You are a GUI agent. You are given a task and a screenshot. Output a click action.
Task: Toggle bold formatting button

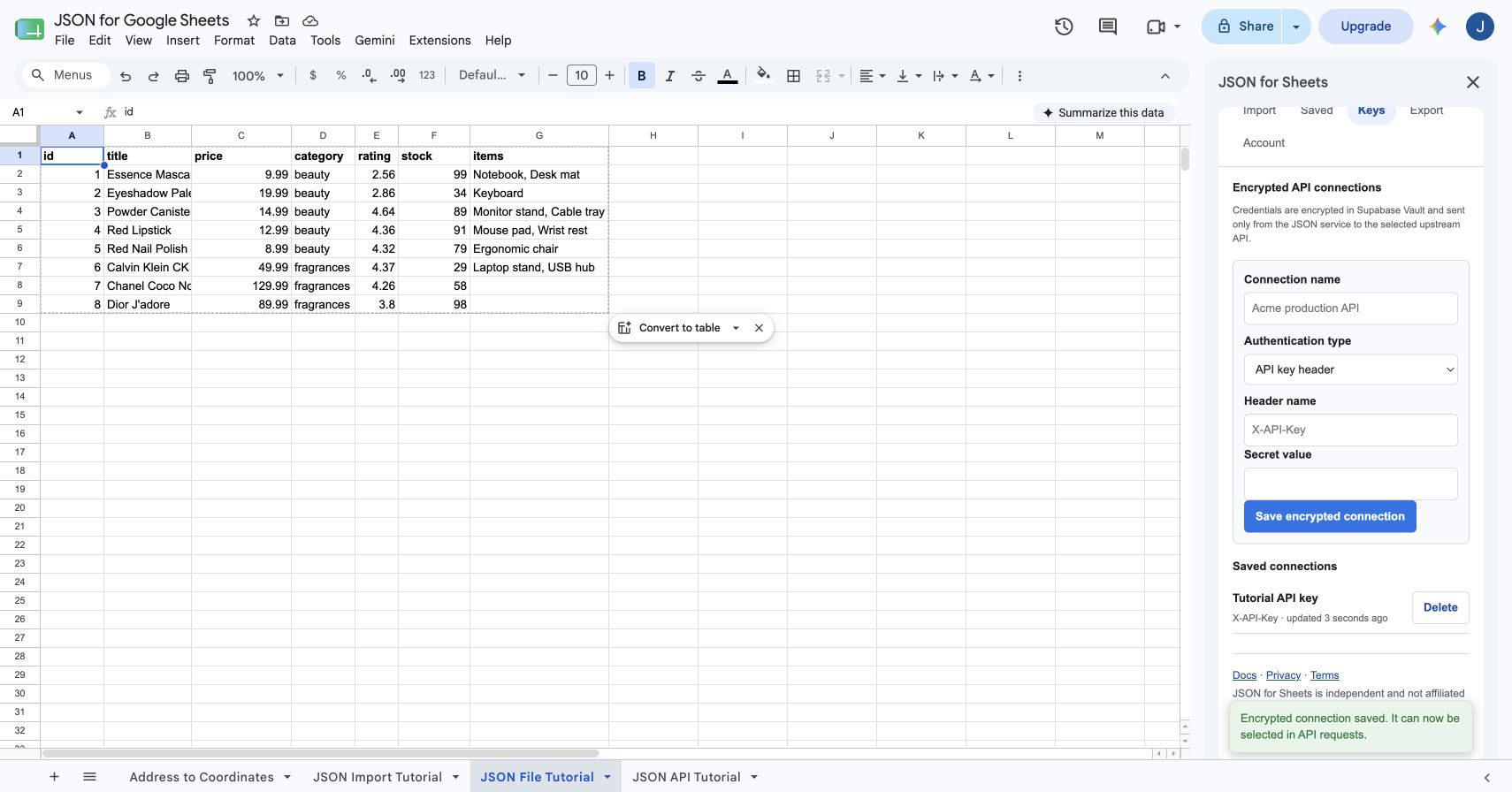[x=641, y=76]
